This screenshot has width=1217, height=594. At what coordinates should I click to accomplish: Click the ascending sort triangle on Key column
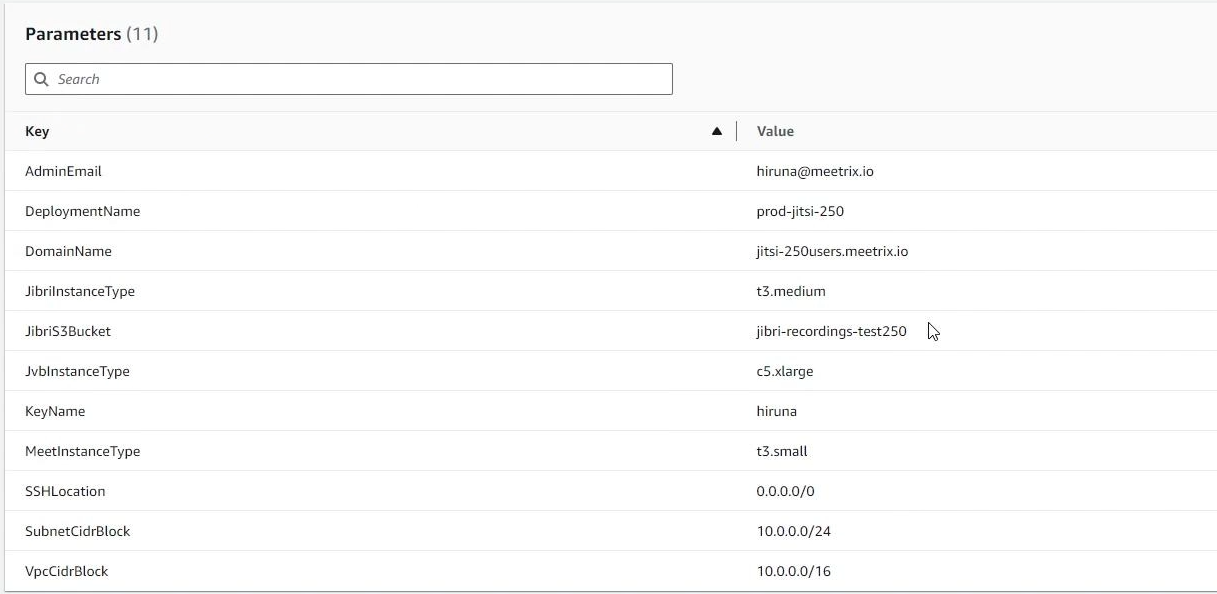click(717, 130)
